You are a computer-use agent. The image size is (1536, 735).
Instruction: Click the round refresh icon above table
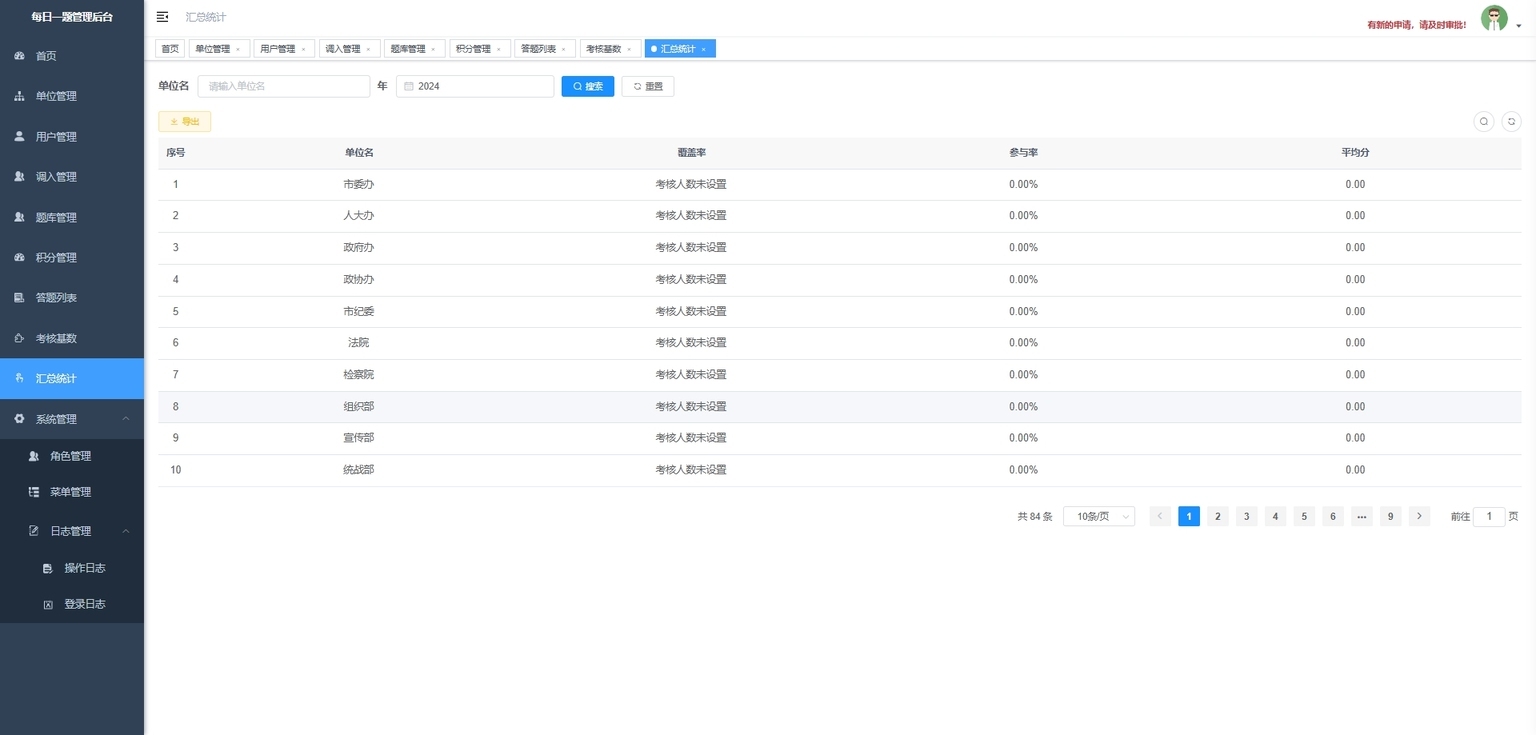pos(1511,121)
